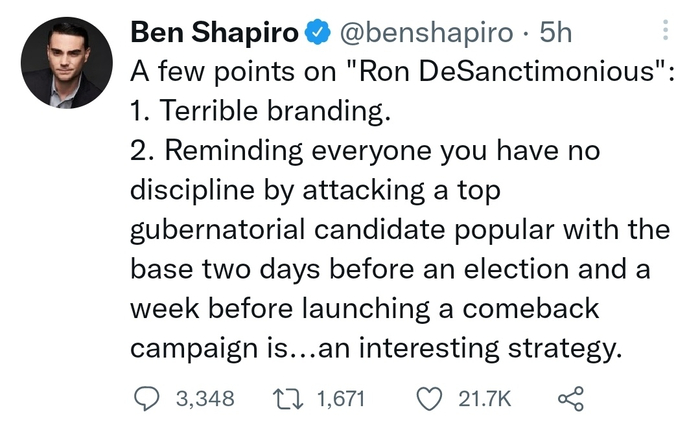Open the three-dot more options menu
The image size is (700, 423).
pos(665,33)
